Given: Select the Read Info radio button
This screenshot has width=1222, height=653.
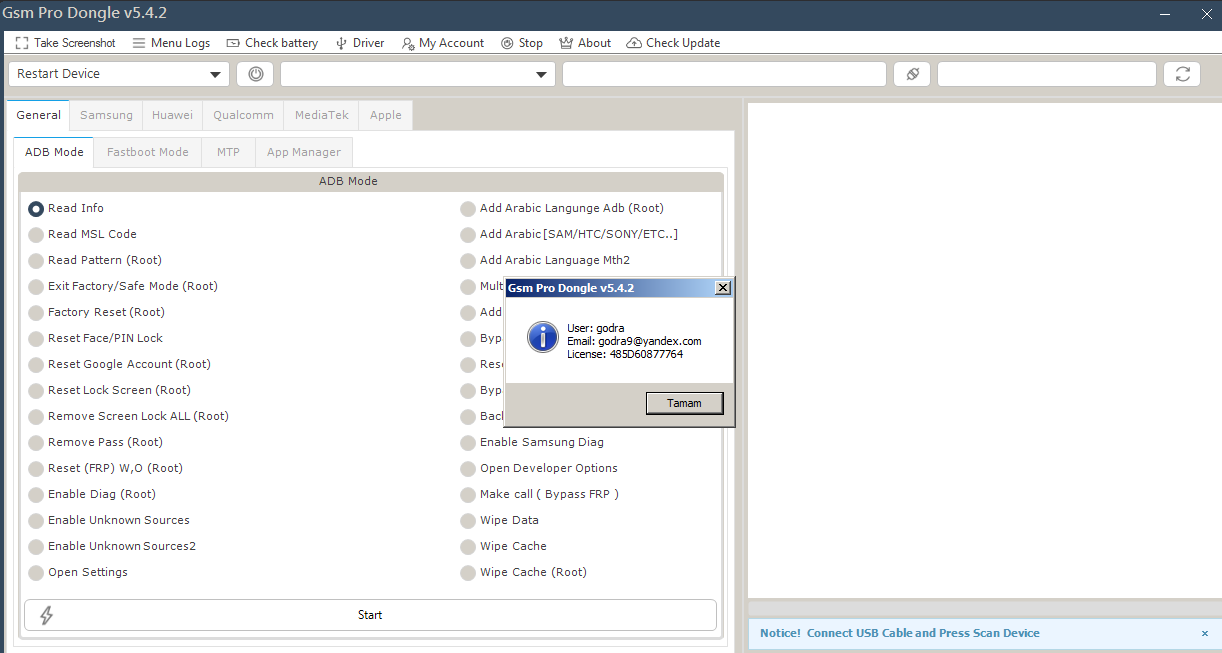Looking at the screenshot, I should 36,208.
